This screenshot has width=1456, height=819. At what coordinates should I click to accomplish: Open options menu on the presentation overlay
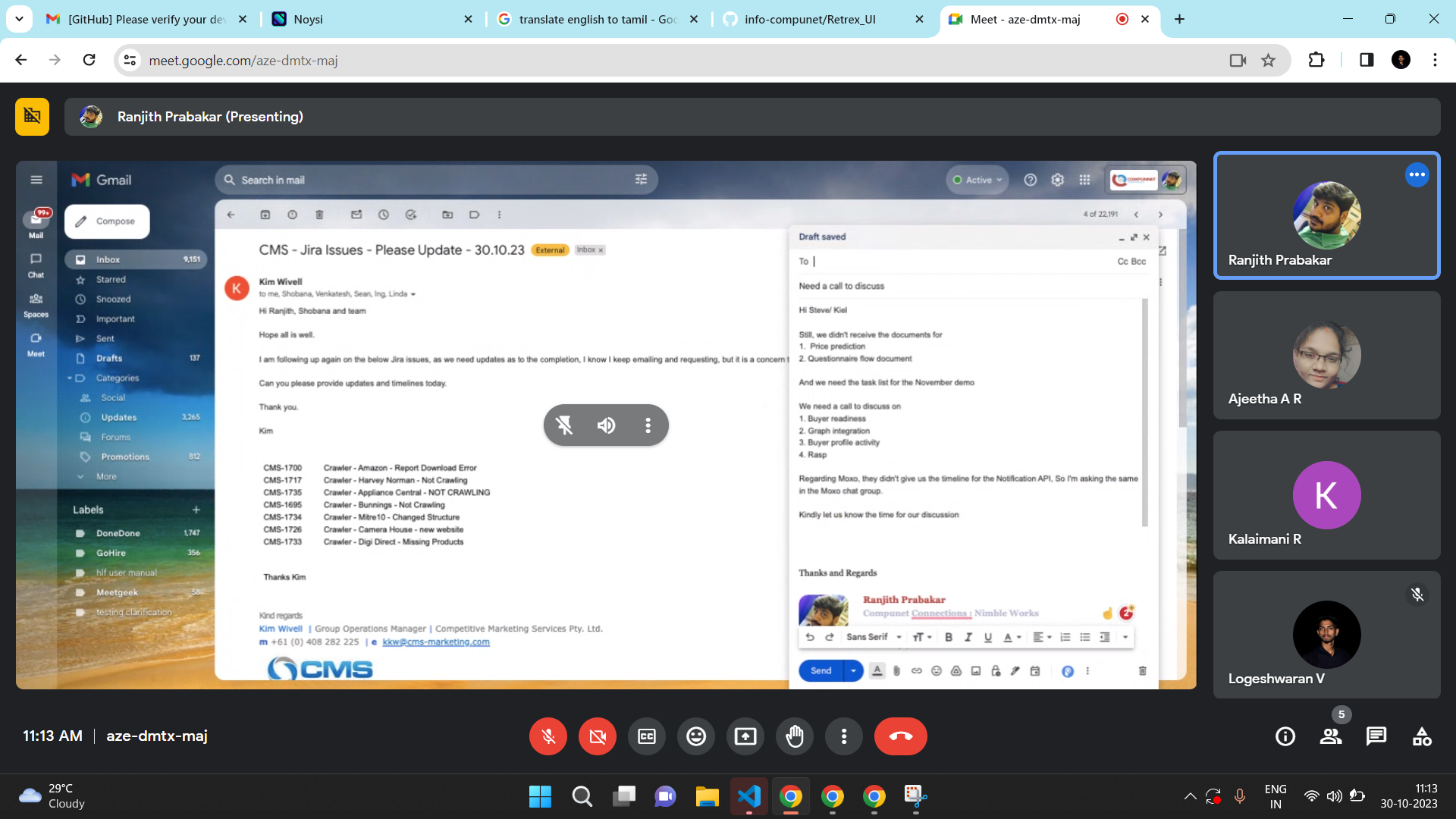point(648,425)
